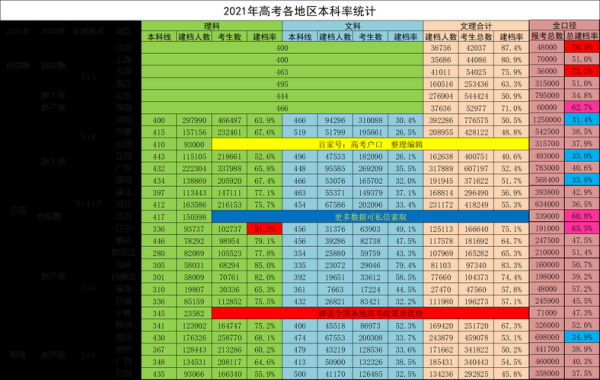Select the red 76.5% cell

click(x=582, y=47)
